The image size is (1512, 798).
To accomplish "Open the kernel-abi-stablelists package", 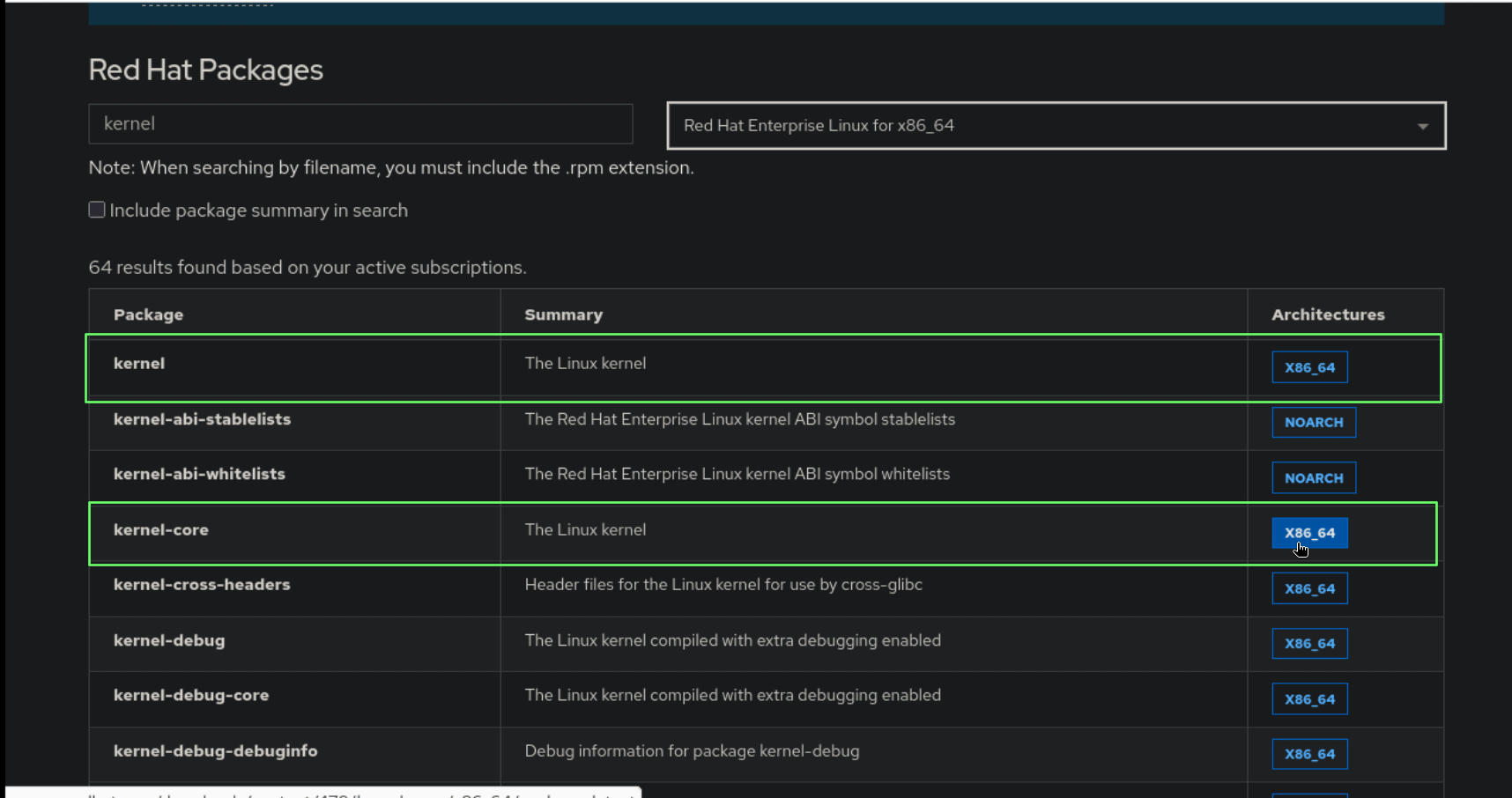I will (202, 419).
